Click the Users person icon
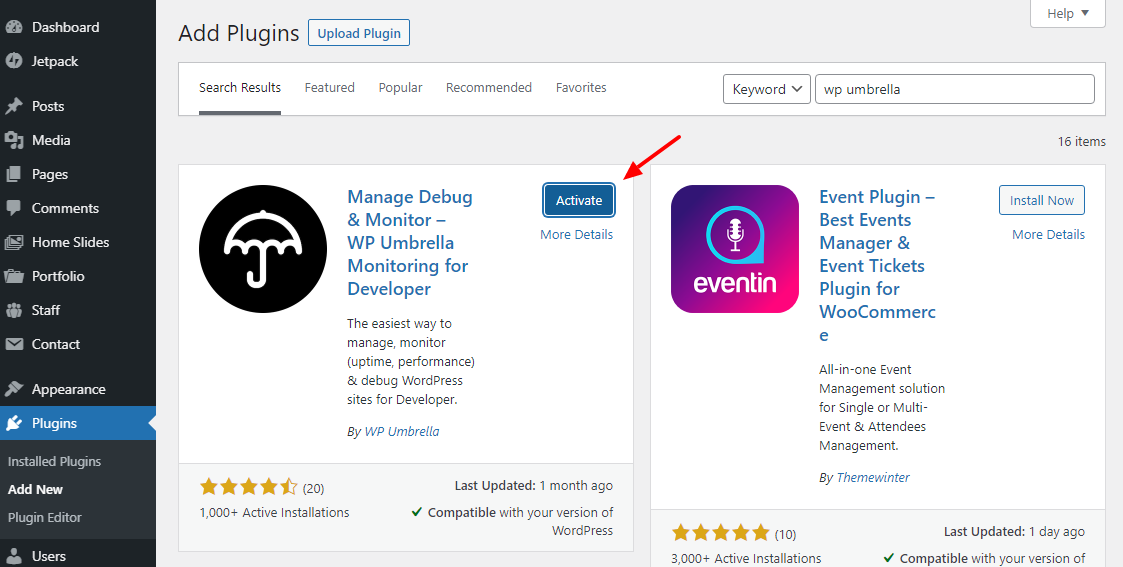The width and height of the screenshot is (1123, 567). pos(14,556)
